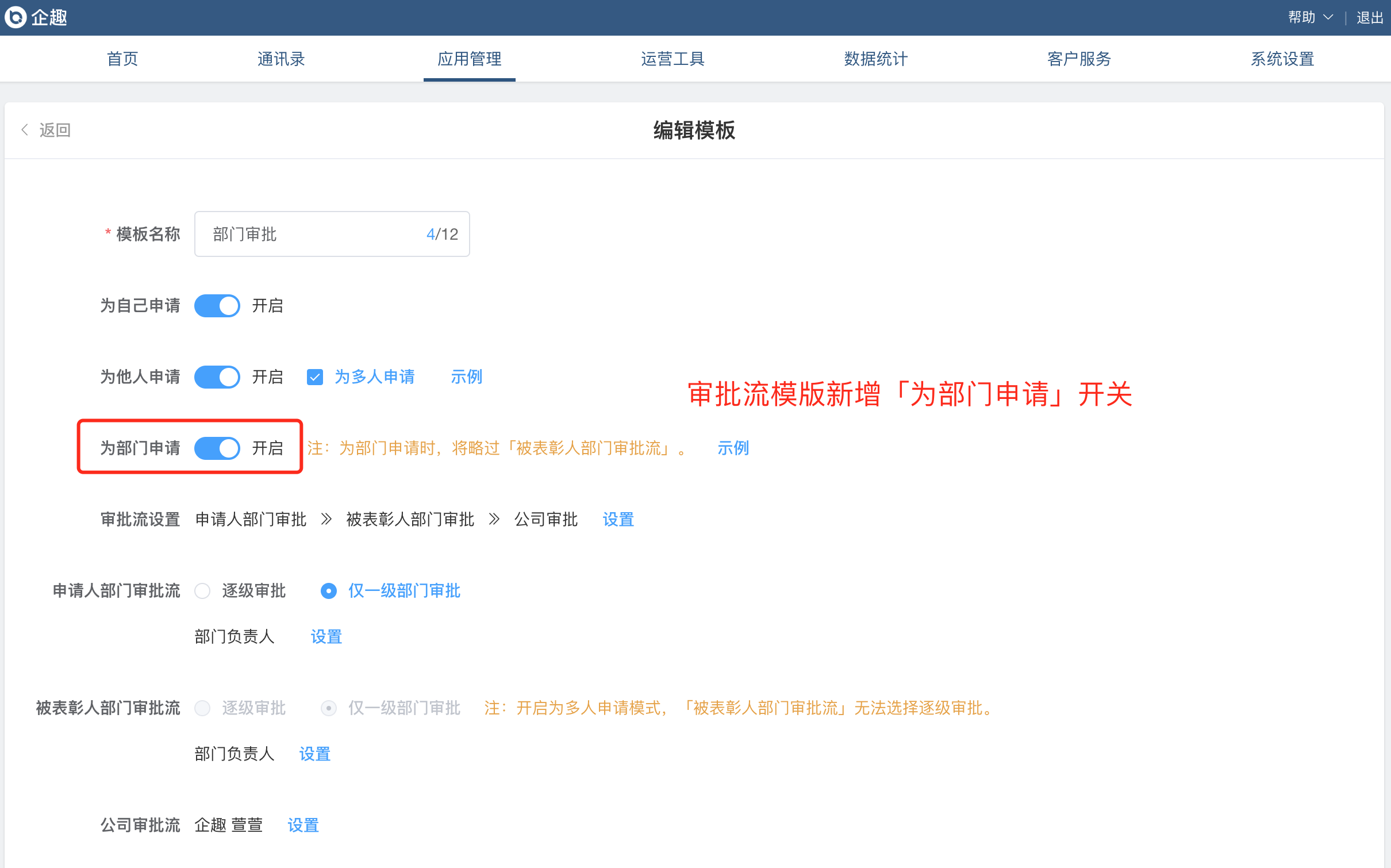Screen dimensions: 1391x868
Task: Open 示例 link after 为部门申请 note
Action: tap(733, 448)
